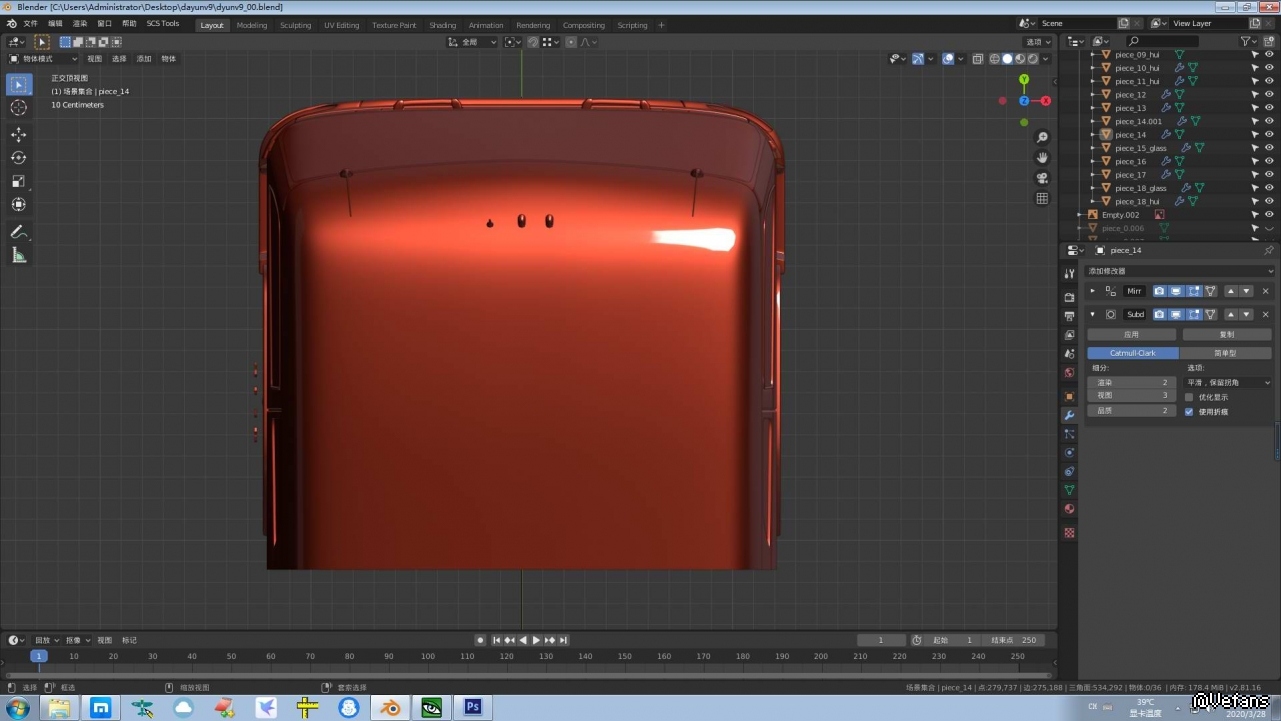
Task: Open the 渲染 menu in the top bar
Action: point(80,23)
